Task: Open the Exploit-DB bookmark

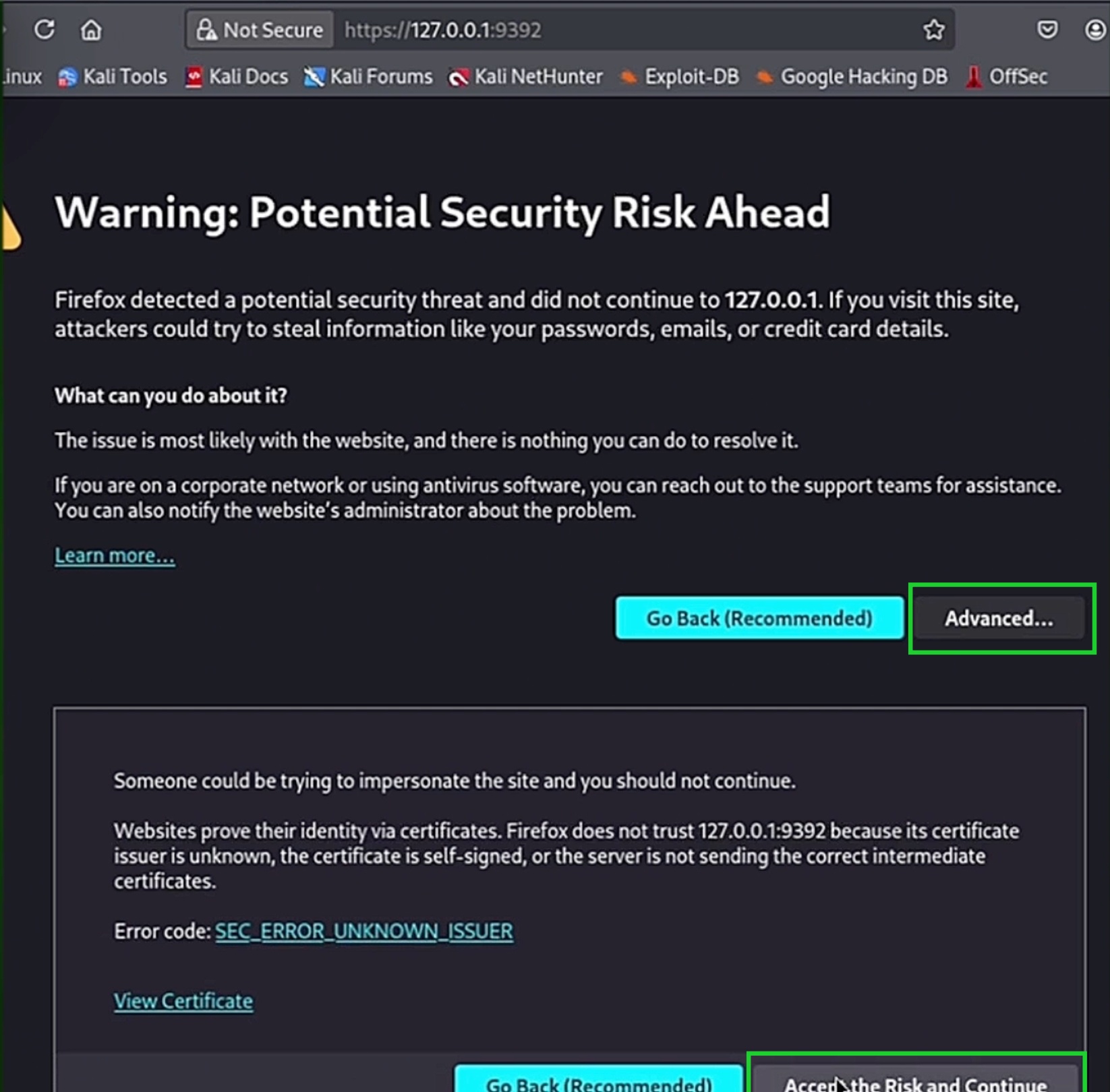Action: [680, 77]
